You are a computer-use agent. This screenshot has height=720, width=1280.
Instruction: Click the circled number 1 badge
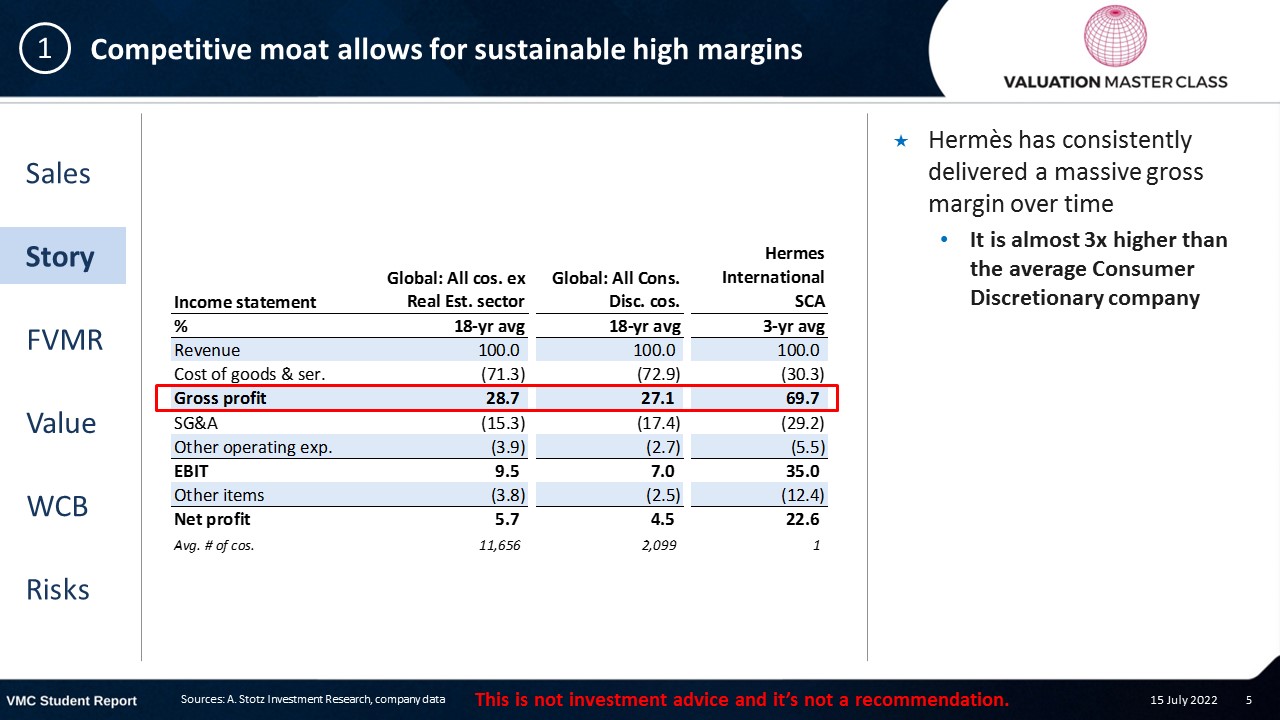[x=45, y=49]
